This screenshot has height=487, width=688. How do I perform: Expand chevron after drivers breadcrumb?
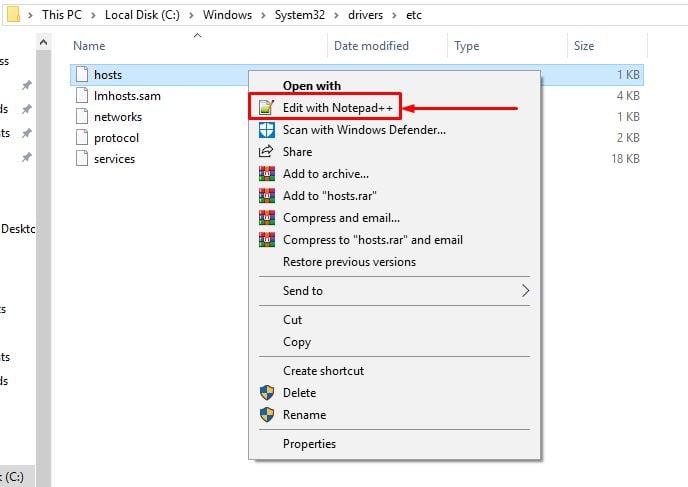click(x=394, y=15)
